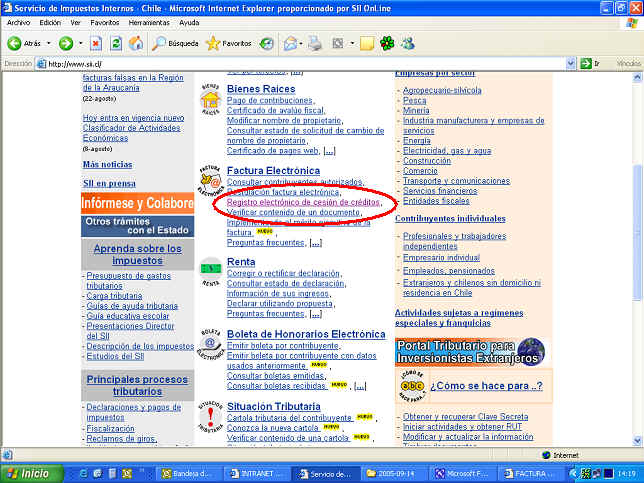Stop page loading with red X icon

[96, 43]
